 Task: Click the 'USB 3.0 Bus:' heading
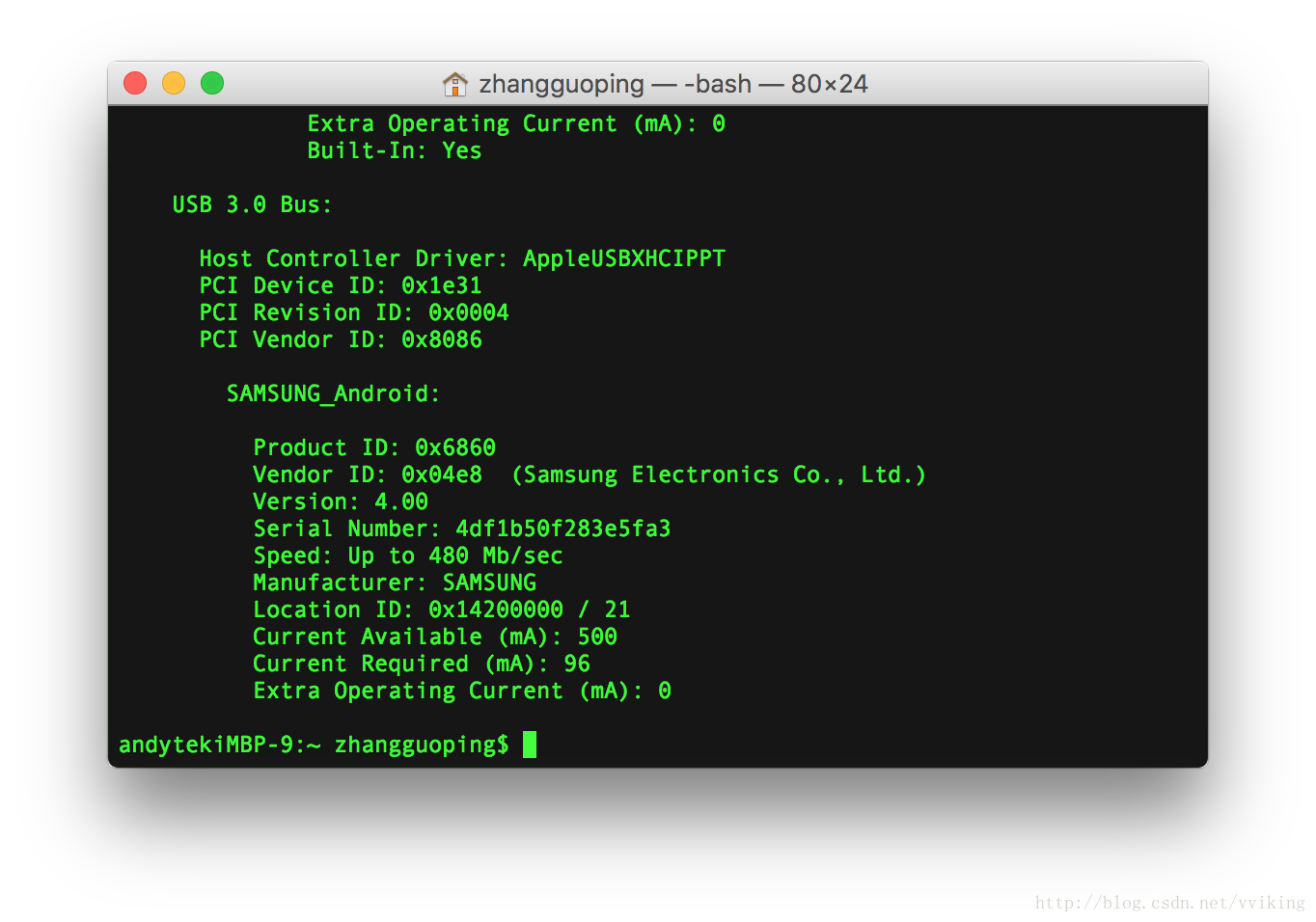click(252, 204)
